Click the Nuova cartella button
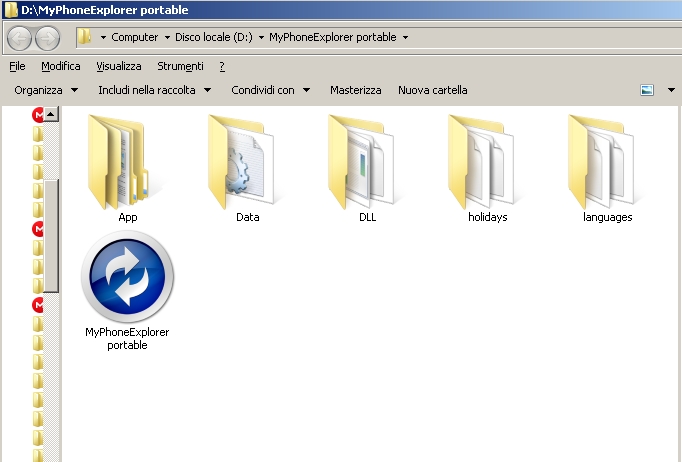This screenshot has height=462, width=682. (x=432, y=90)
